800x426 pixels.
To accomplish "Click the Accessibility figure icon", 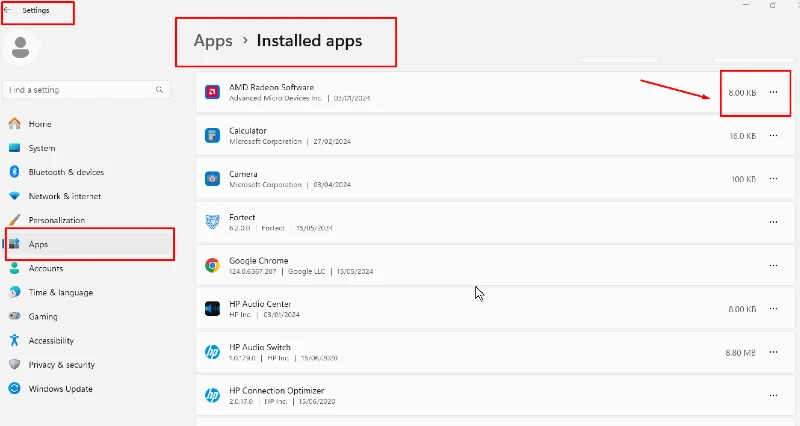I will point(15,340).
